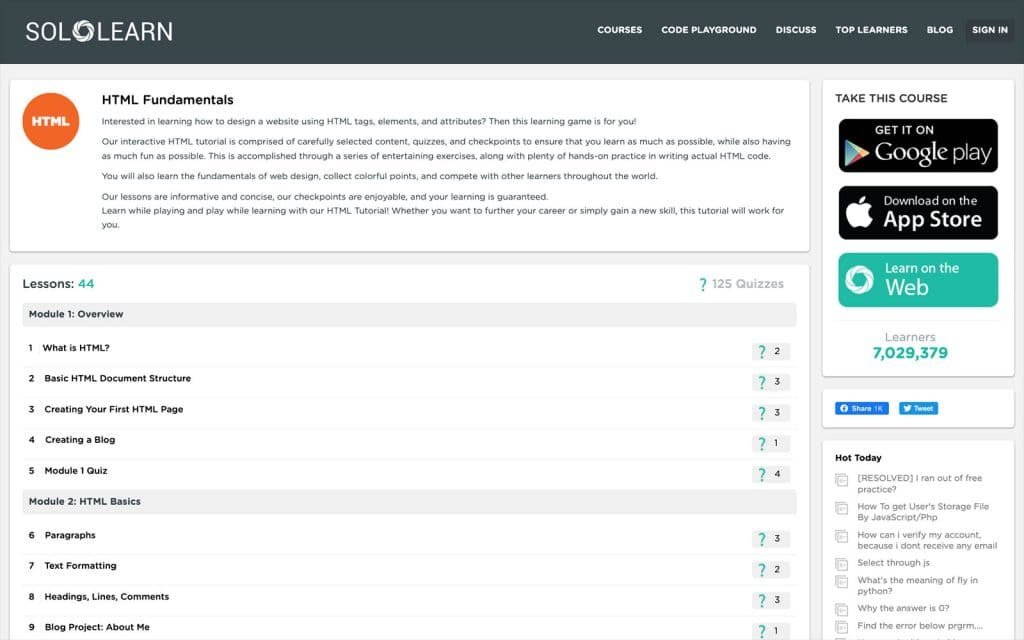Screen dimensions: 1024x640
Task: Click the SoloLearn logo
Action: click(x=98, y=30)
